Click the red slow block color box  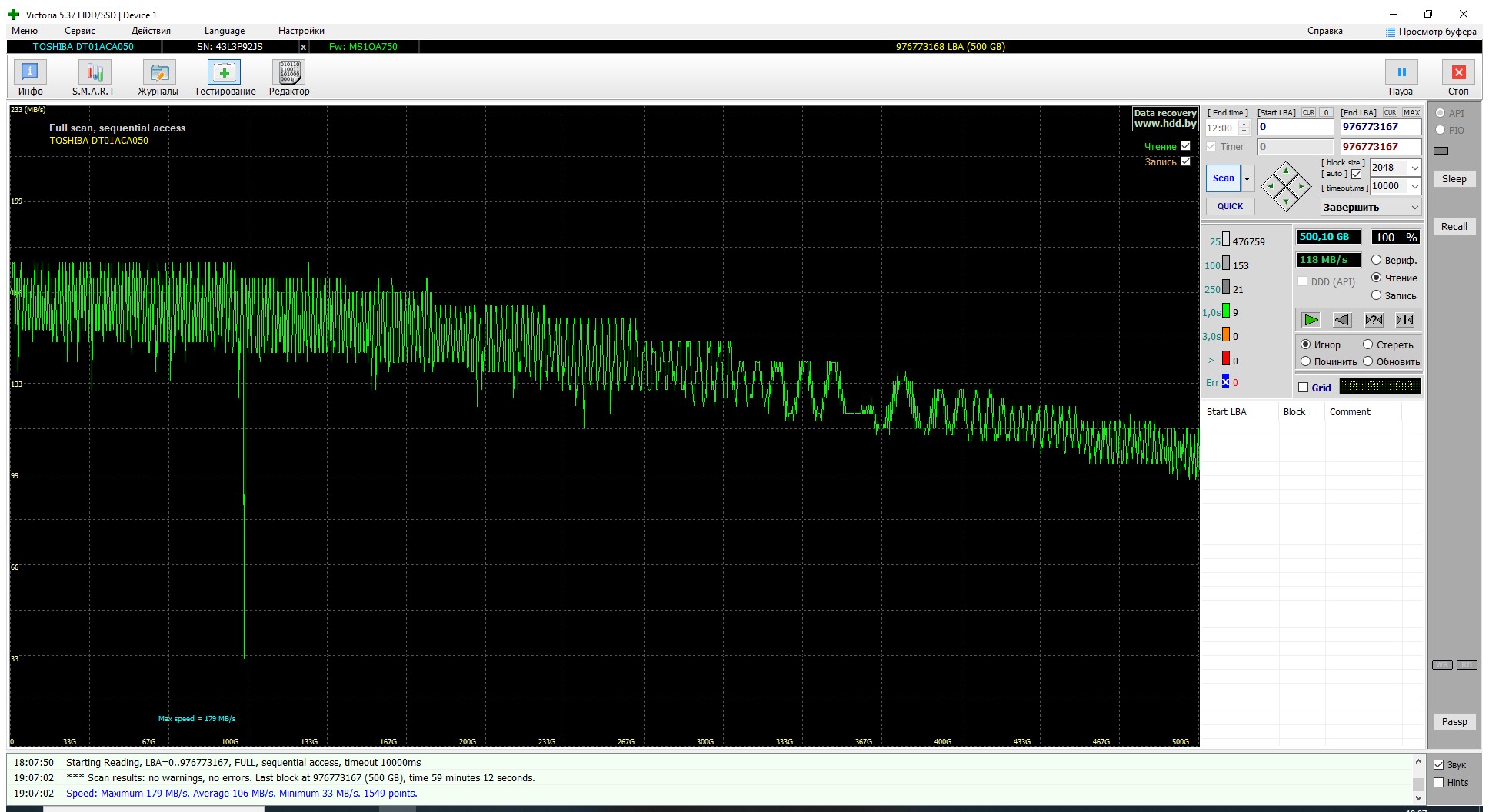1226,359
